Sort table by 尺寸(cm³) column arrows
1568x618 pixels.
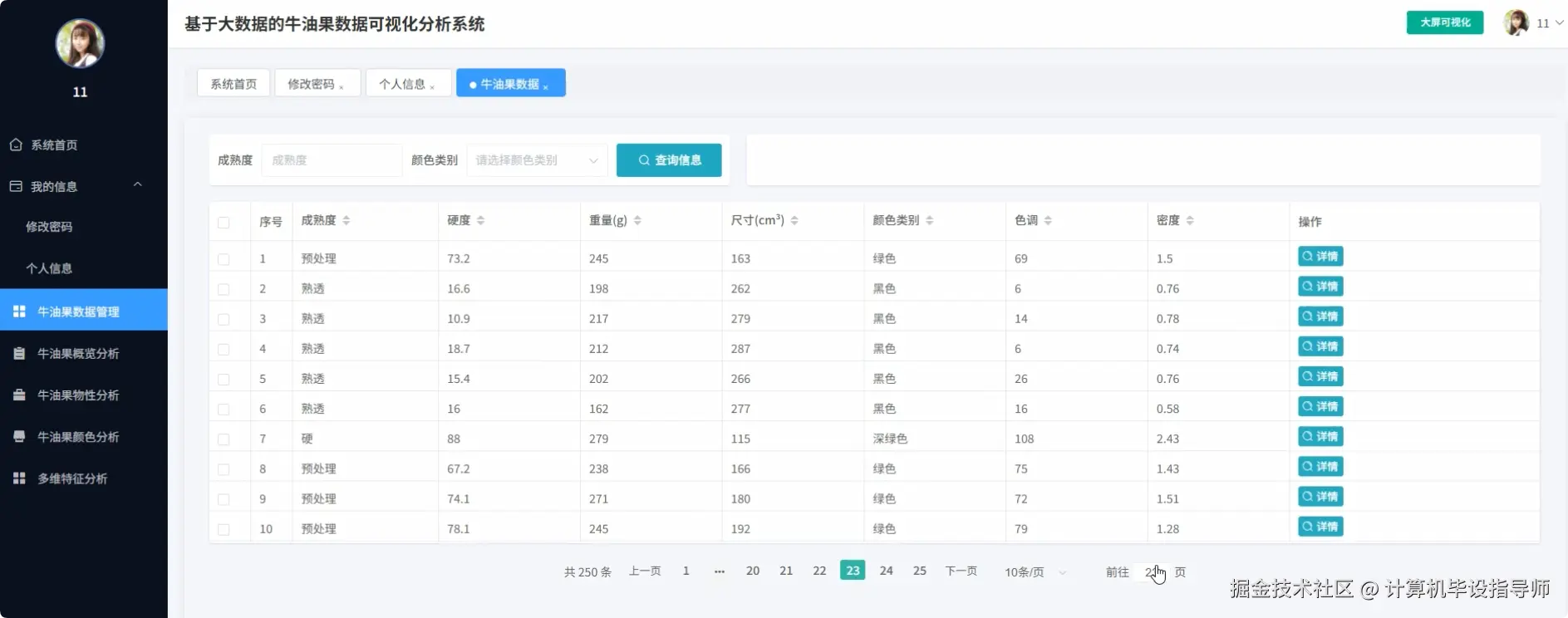(x=794, y=220)
